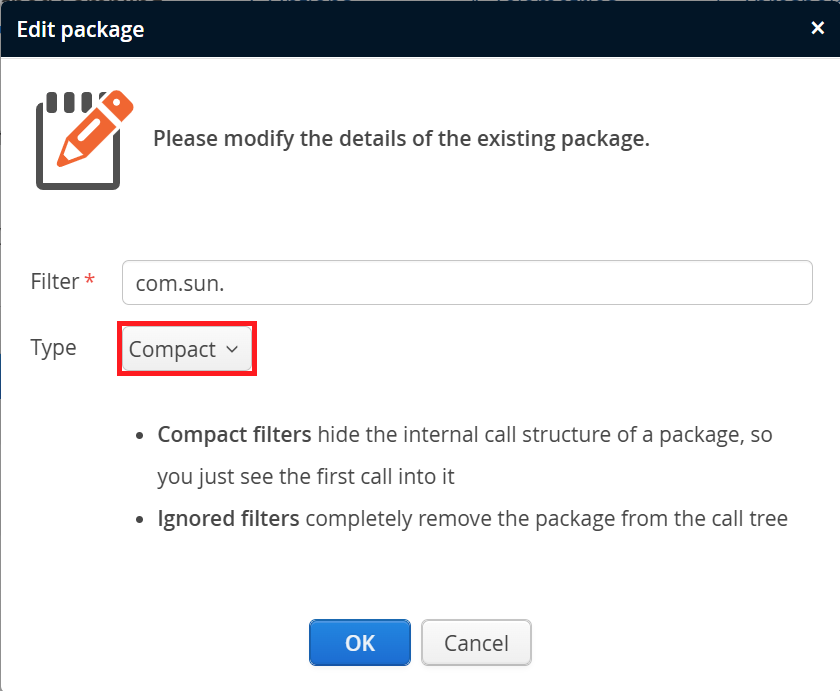Close the Edit package dialog with X
Viewport: 840px width, 691px height.
point(818,28)
